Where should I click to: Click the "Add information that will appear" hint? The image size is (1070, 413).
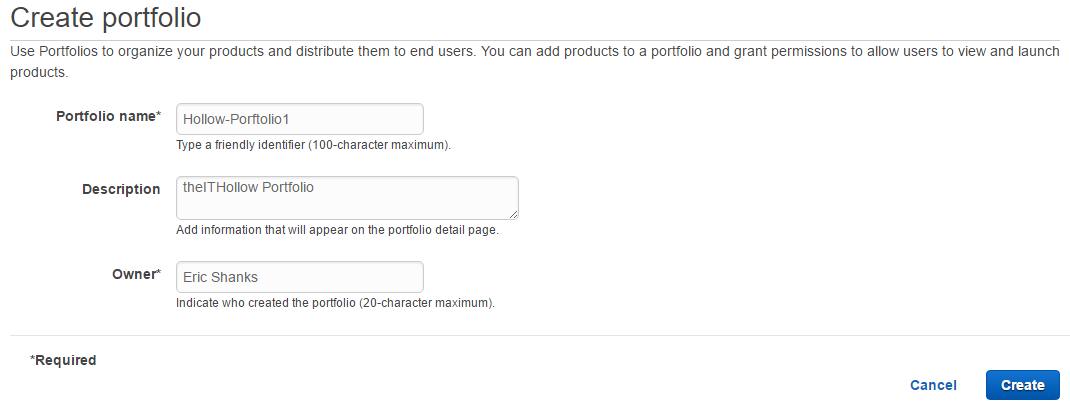tap(337, 230)
